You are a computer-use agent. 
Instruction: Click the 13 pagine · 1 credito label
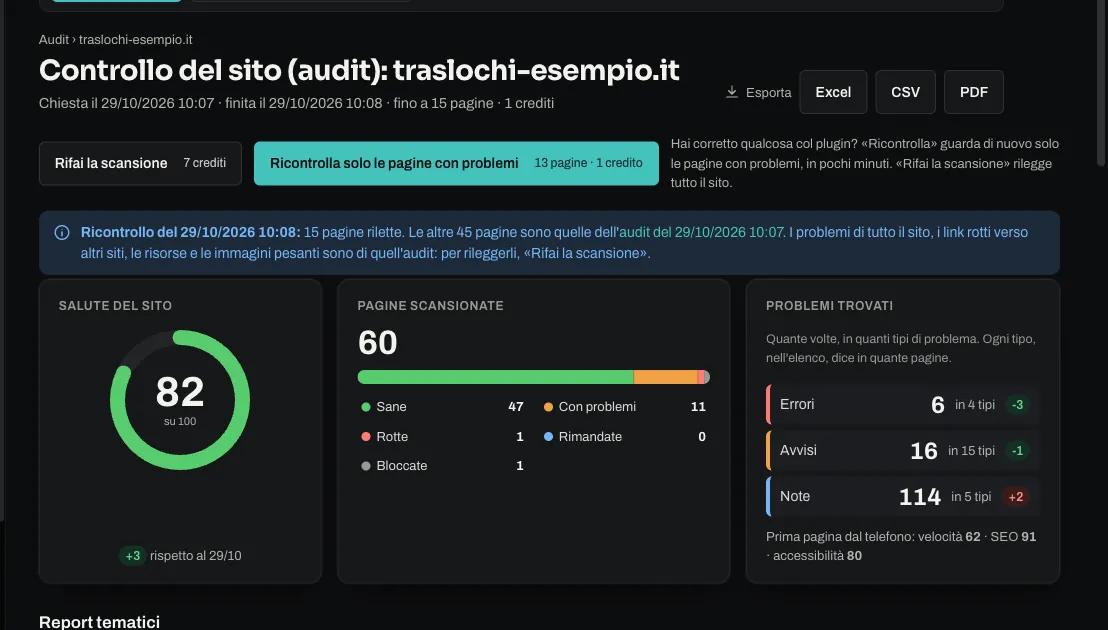[589, 163]
